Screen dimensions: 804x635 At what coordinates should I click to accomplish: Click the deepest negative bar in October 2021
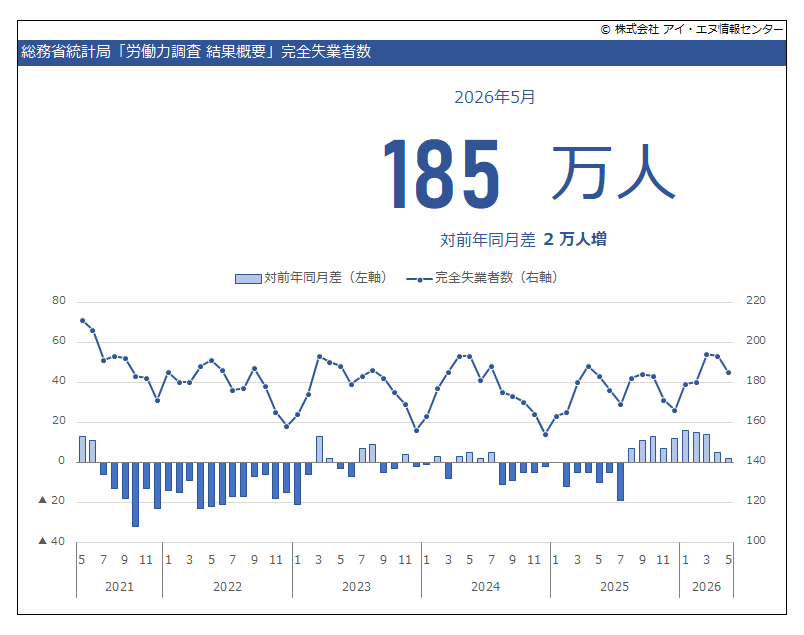(135, 494)
